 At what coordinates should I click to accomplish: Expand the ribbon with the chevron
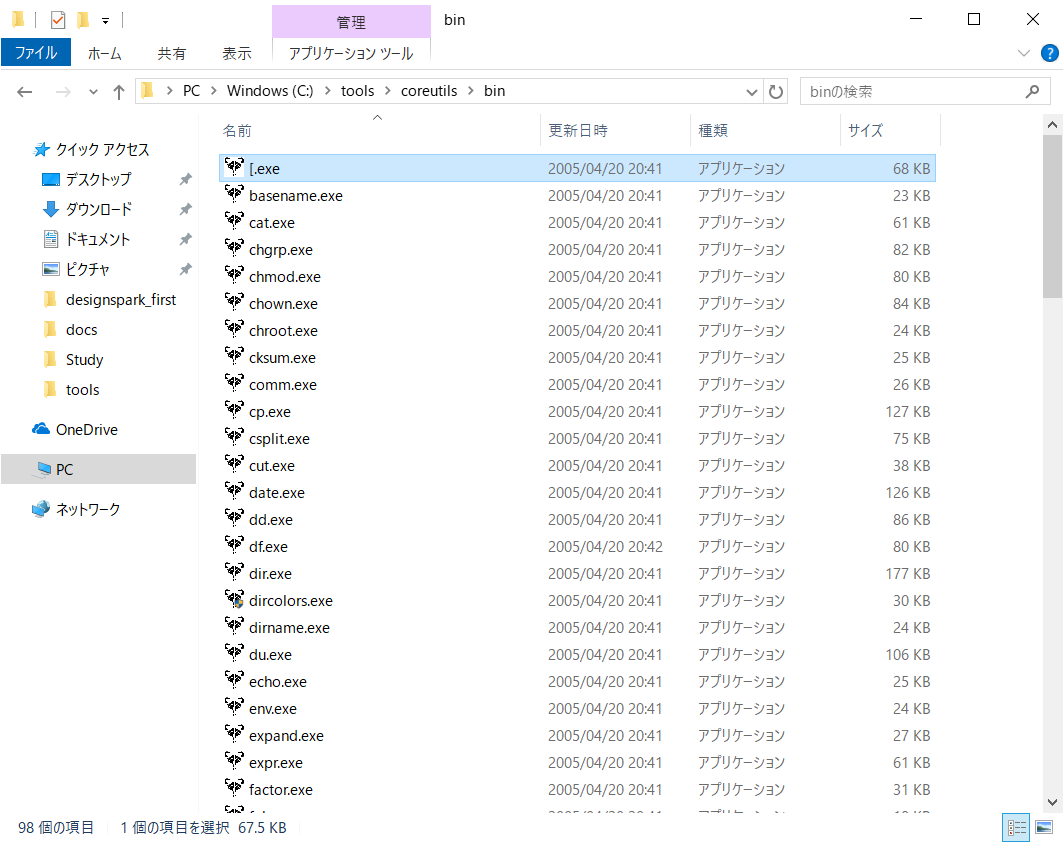[x=1024, y=53]
